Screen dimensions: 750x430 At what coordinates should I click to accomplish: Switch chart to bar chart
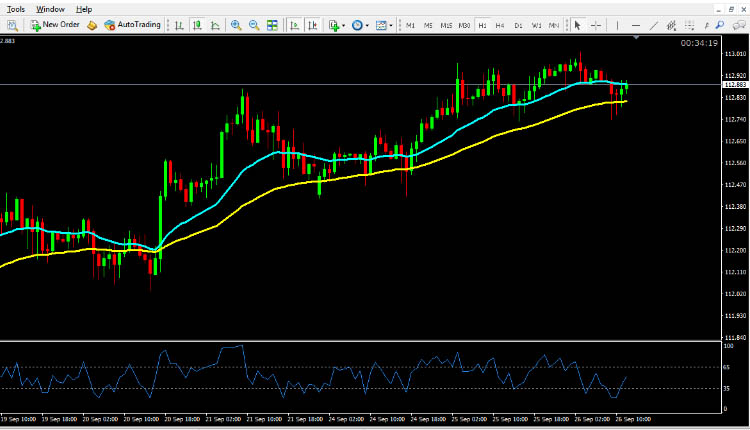(179, 25)
